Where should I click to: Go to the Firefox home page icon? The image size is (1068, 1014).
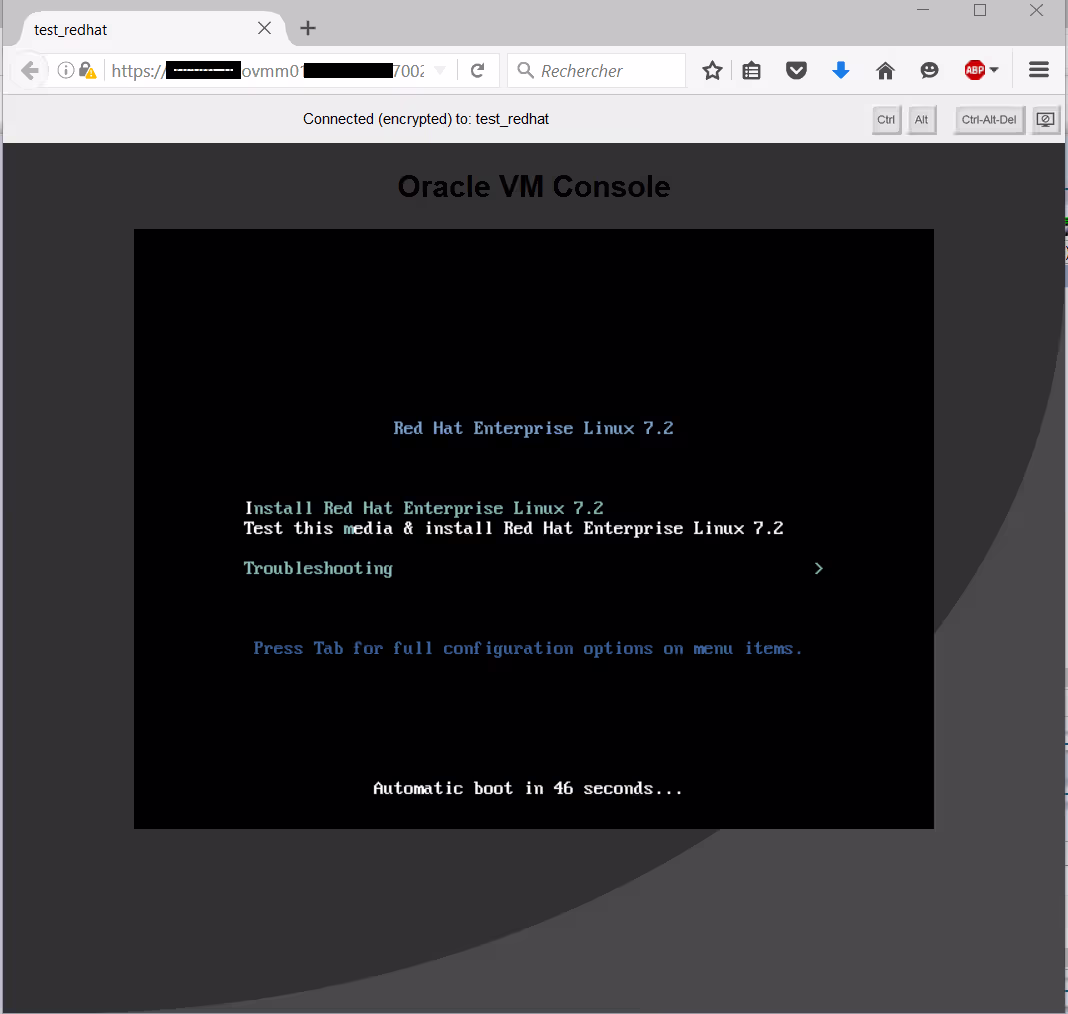click(x=885, y=70)
